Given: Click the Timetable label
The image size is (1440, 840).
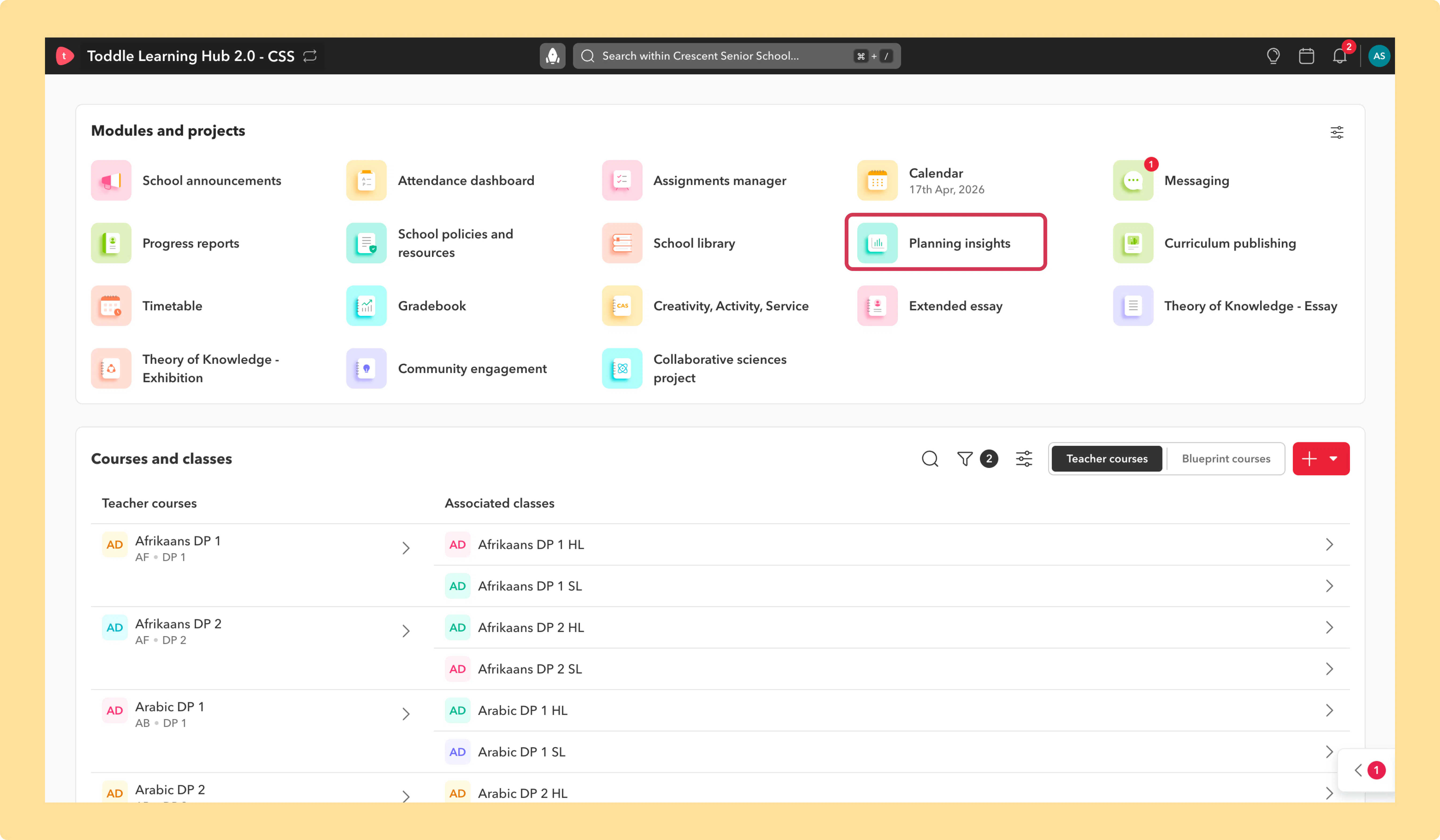Looking at the screenshot, I should 172,306.
